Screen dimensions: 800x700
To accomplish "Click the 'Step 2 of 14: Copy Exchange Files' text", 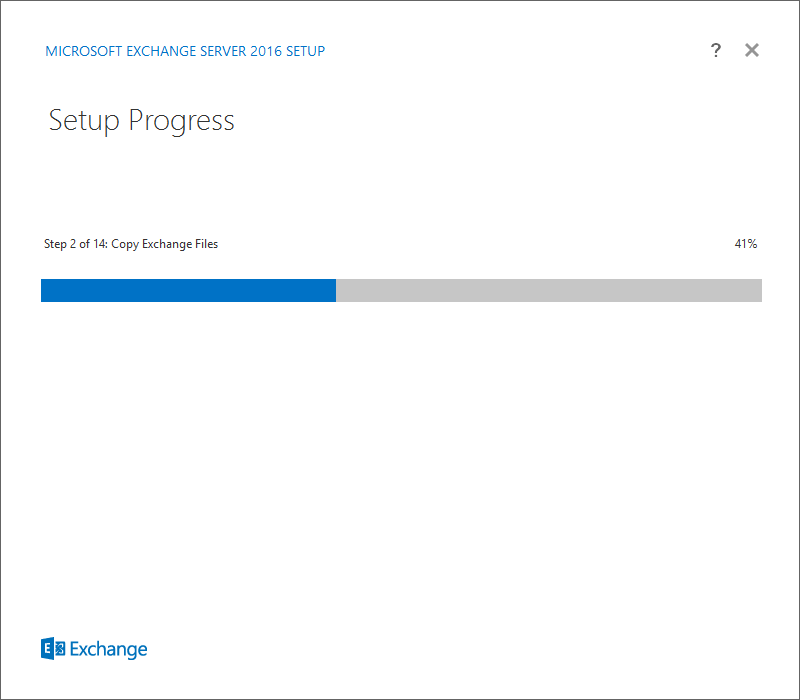I will pos(131,243).
